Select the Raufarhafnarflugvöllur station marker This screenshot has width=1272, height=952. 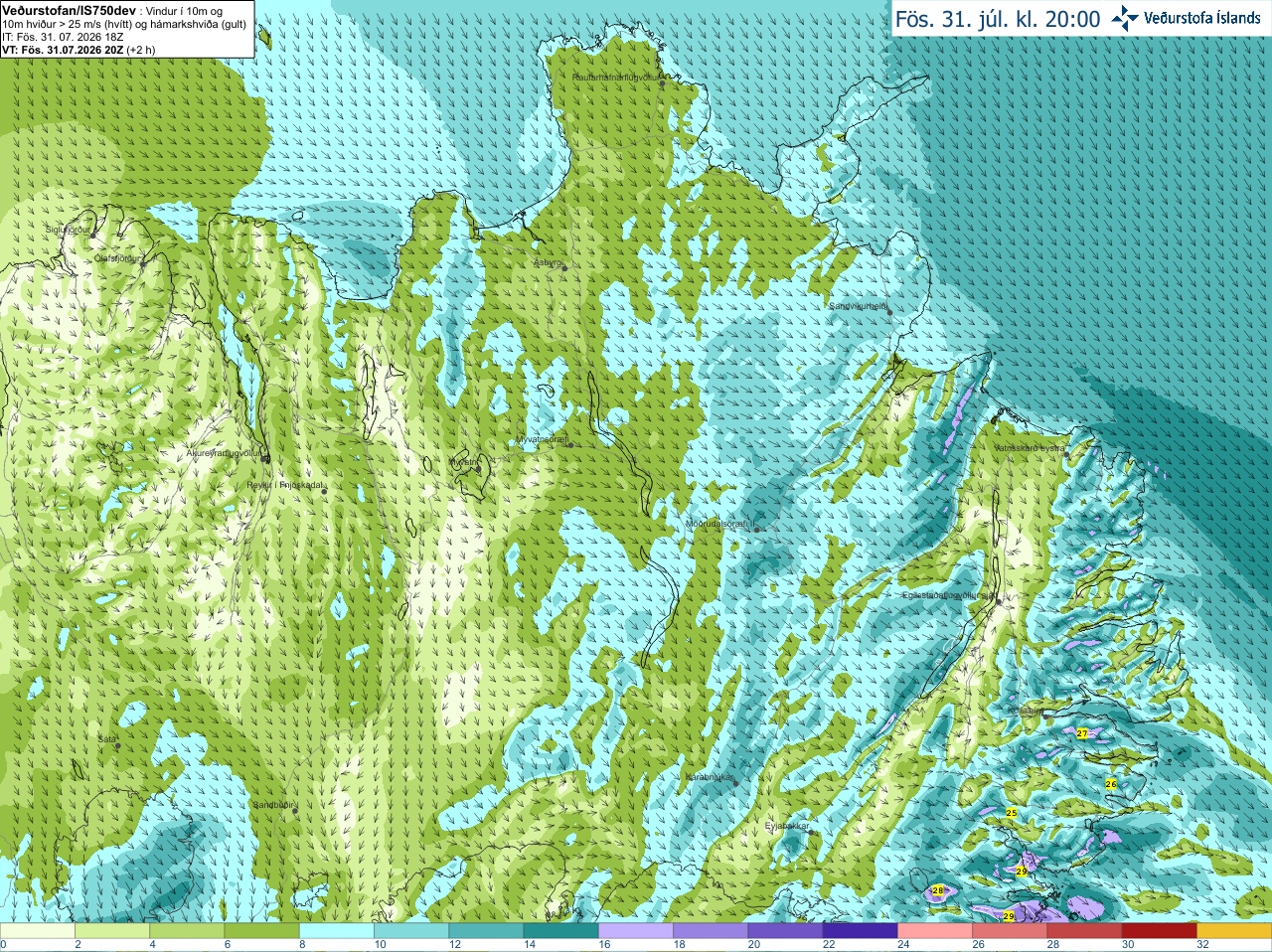[663, 83]
